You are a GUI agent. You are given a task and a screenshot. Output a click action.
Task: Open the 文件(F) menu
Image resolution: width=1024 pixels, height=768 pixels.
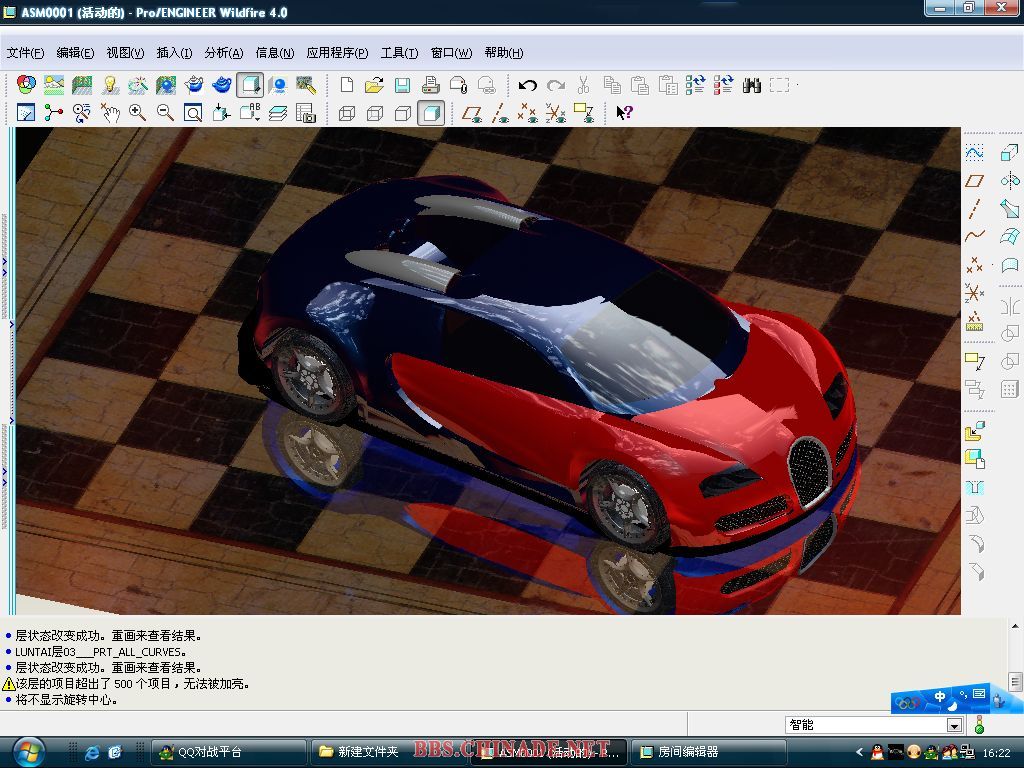click(25, 53)
